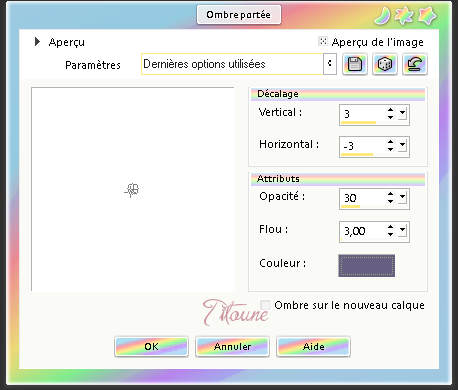The width and height of the screenshot is (458, 390).
Task: Click inside the Vertical value field
Action: 363,114
